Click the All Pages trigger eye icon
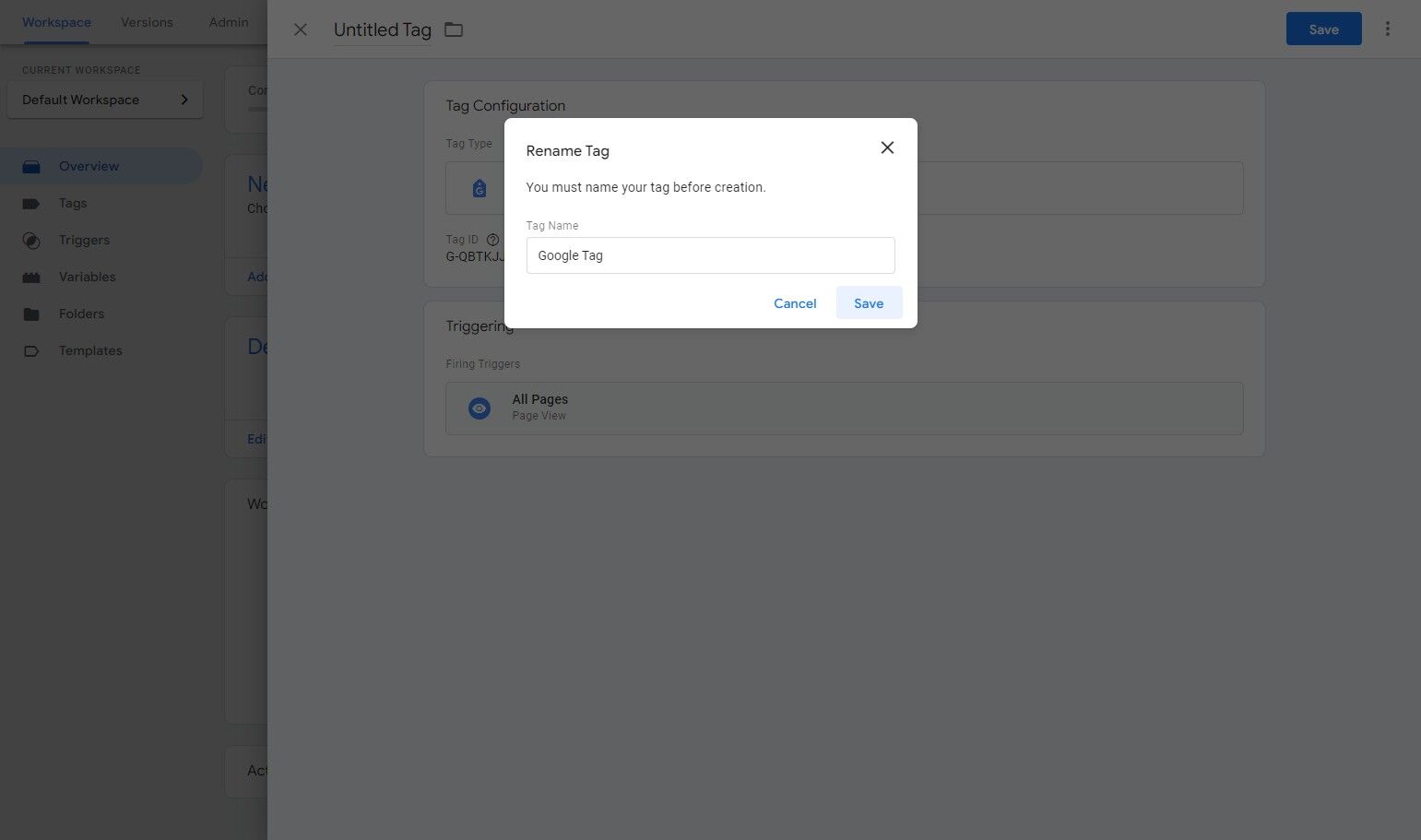The width and height of the screenshot is (1421, 840). (x=480, y=408)
